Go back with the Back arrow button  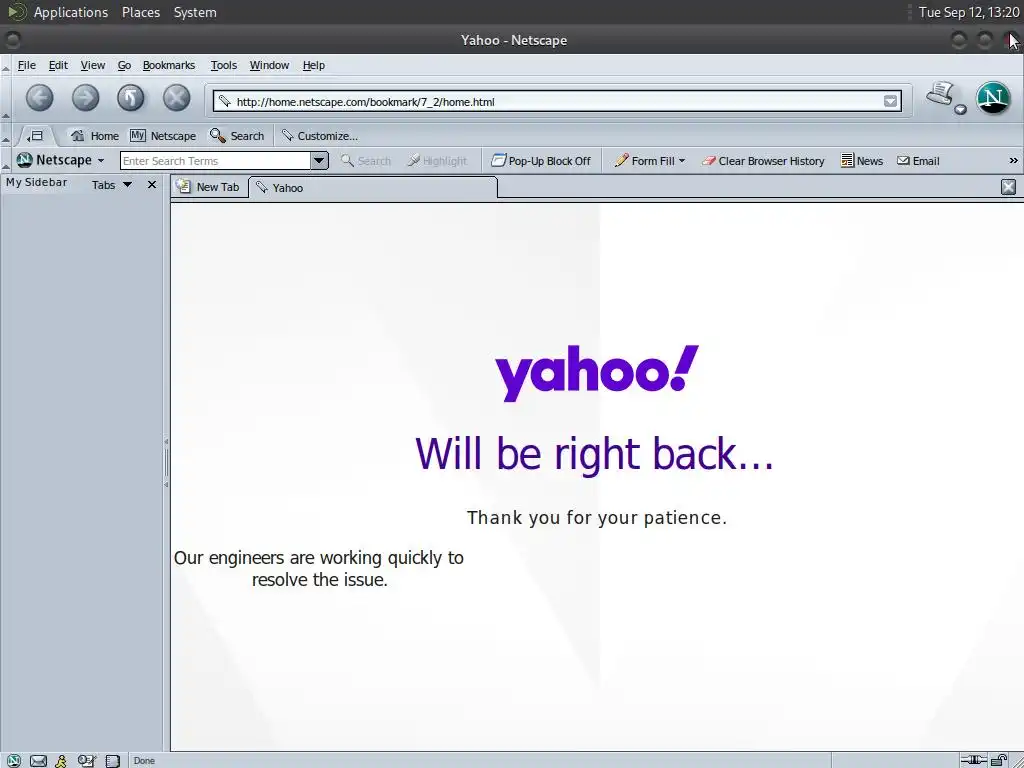click(x=40, y=99)
